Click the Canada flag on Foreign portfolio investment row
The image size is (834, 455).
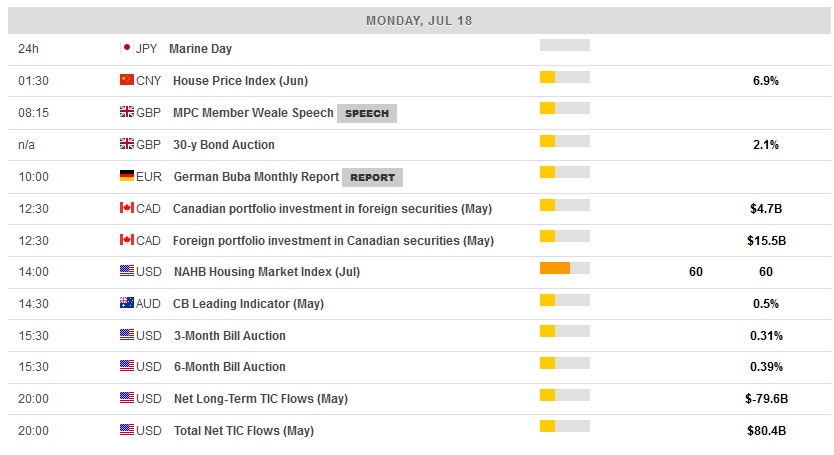pos(126,240)
